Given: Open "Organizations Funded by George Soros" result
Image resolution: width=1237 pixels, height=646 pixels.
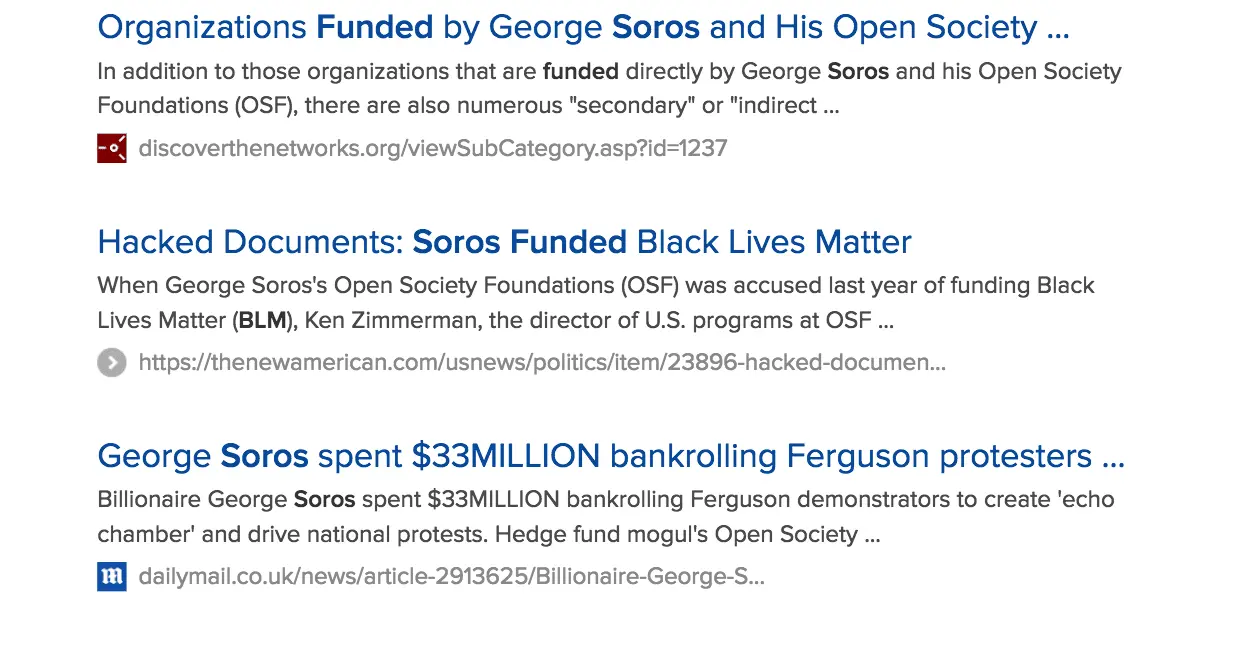Looking at the screenshot, I should (583, 27).
